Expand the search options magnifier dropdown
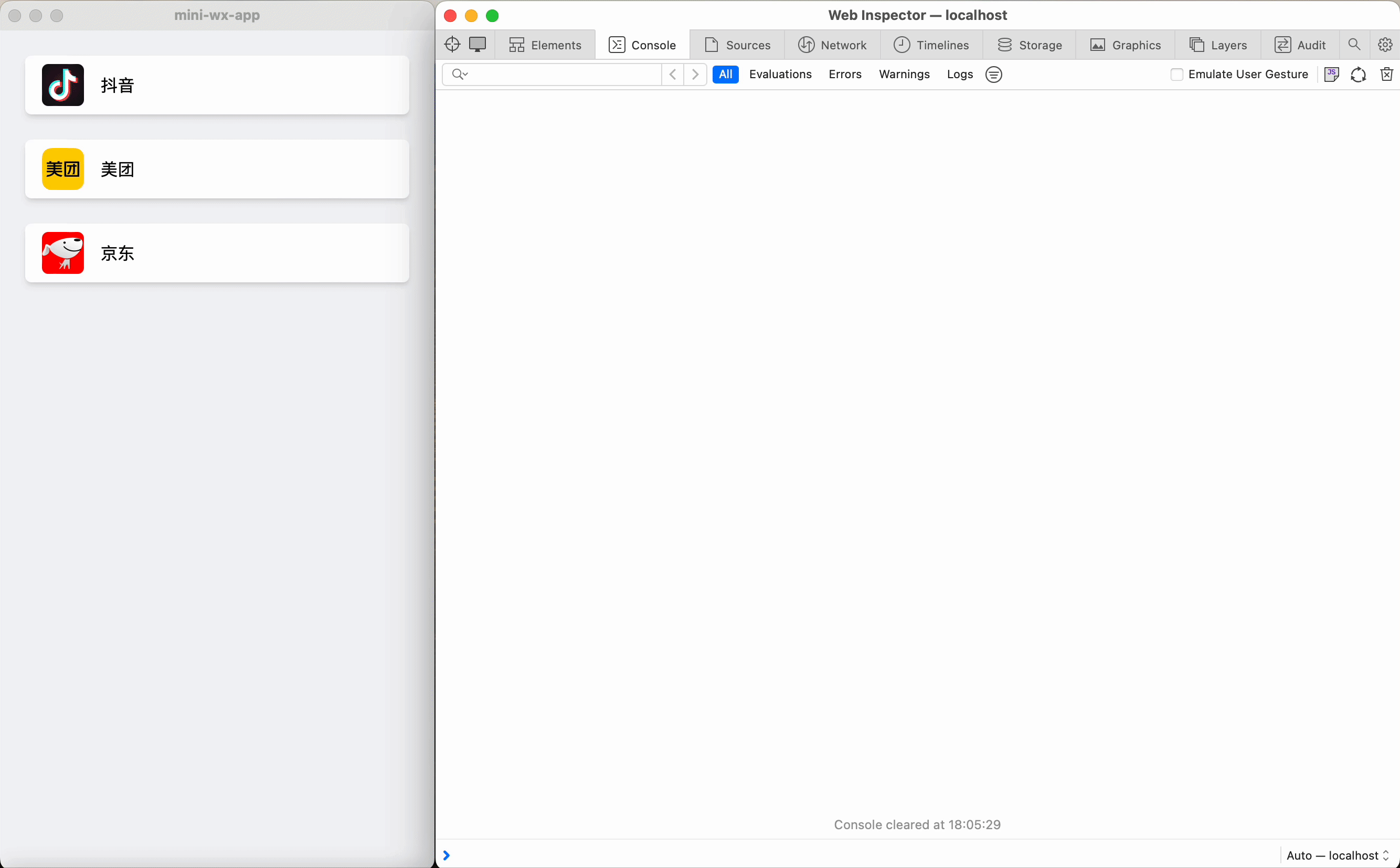The width and height of the screenshot is (1400, 868). point(460,74)
